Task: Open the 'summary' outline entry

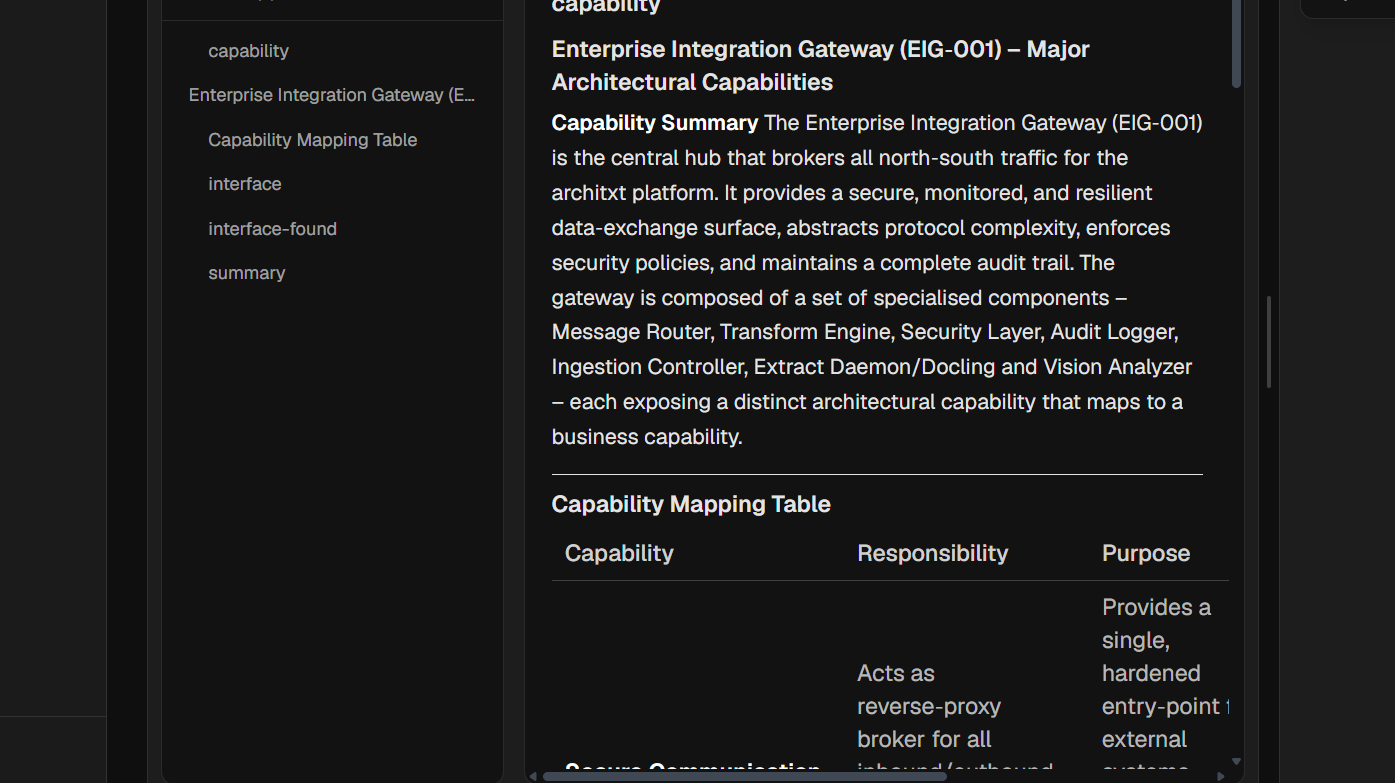Action: pos(246,273)
